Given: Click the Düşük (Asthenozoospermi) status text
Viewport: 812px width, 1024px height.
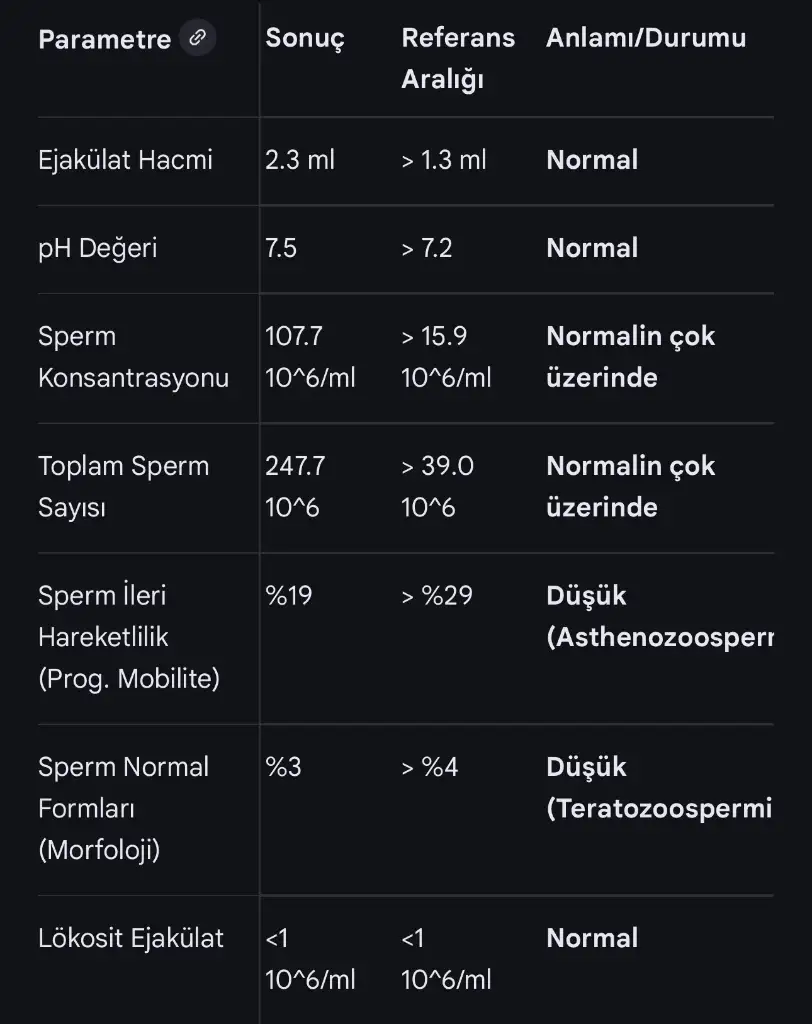Looking at the screenshot, I should point(659,617).
